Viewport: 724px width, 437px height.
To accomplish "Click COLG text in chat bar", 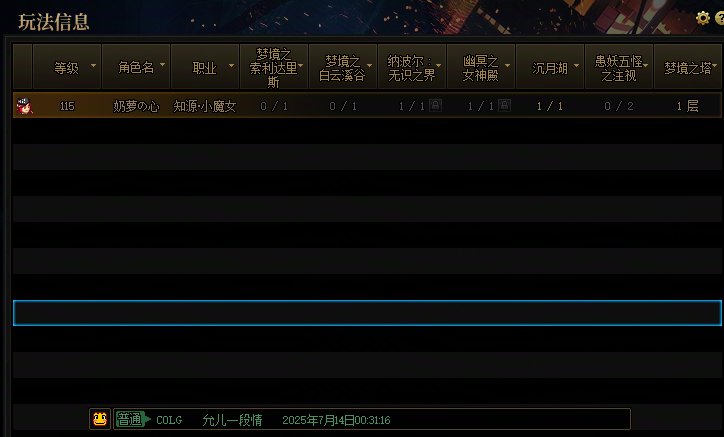I will click(x=169, y=420).
